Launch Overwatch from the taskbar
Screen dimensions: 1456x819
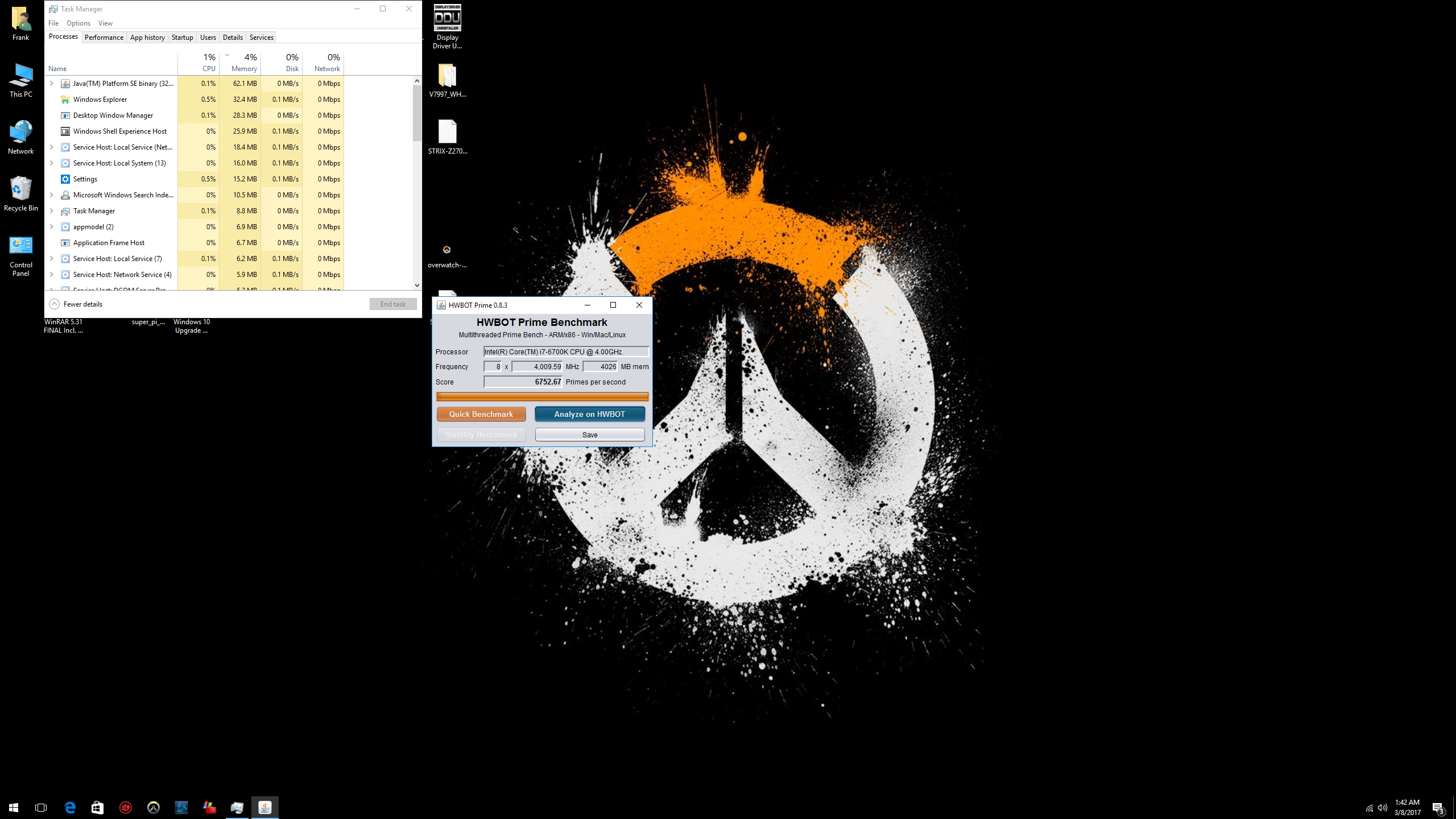[154, 808]
